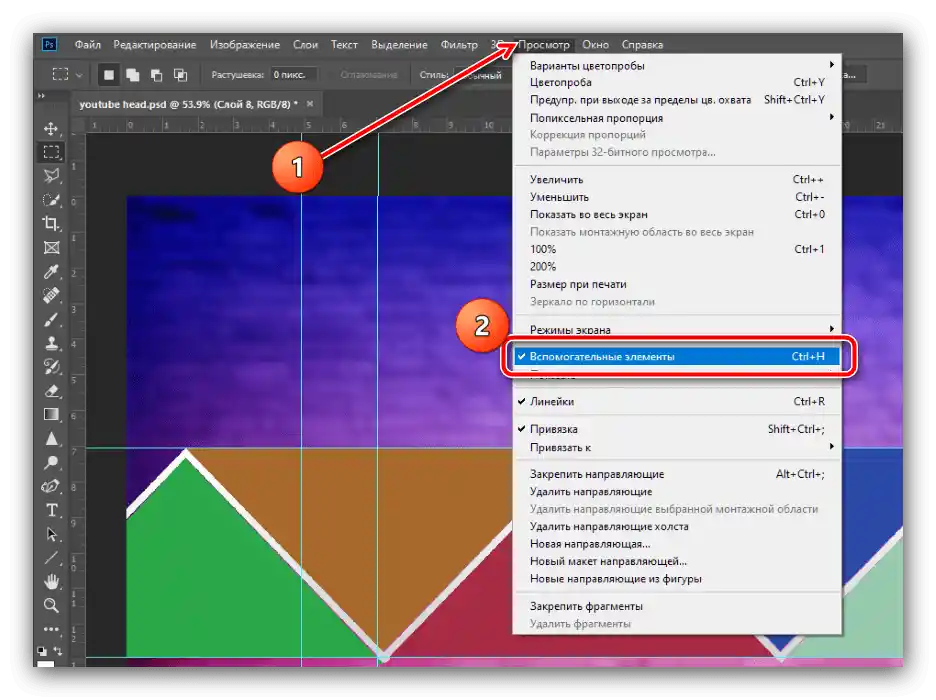Choose Удалить направляющие command

tap(677, 492)
